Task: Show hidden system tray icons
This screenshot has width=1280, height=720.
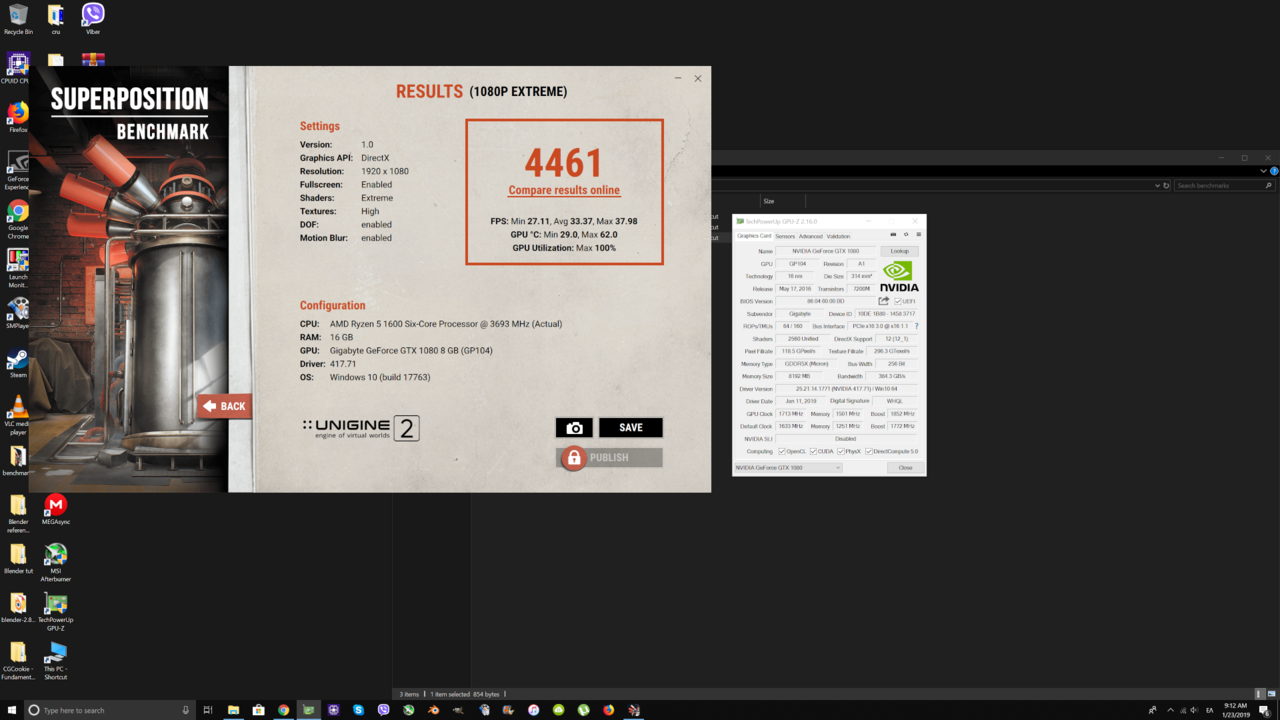Action: coord(1171,710)
